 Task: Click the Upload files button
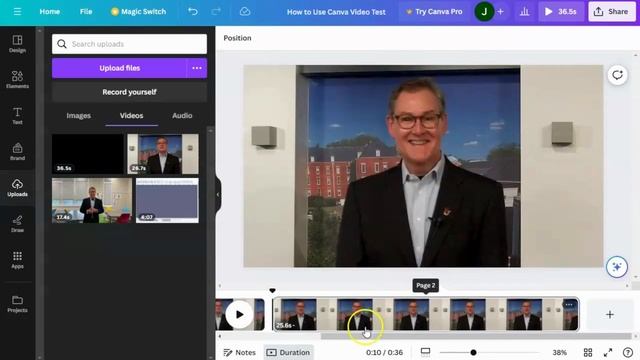[x=119, y=68]
